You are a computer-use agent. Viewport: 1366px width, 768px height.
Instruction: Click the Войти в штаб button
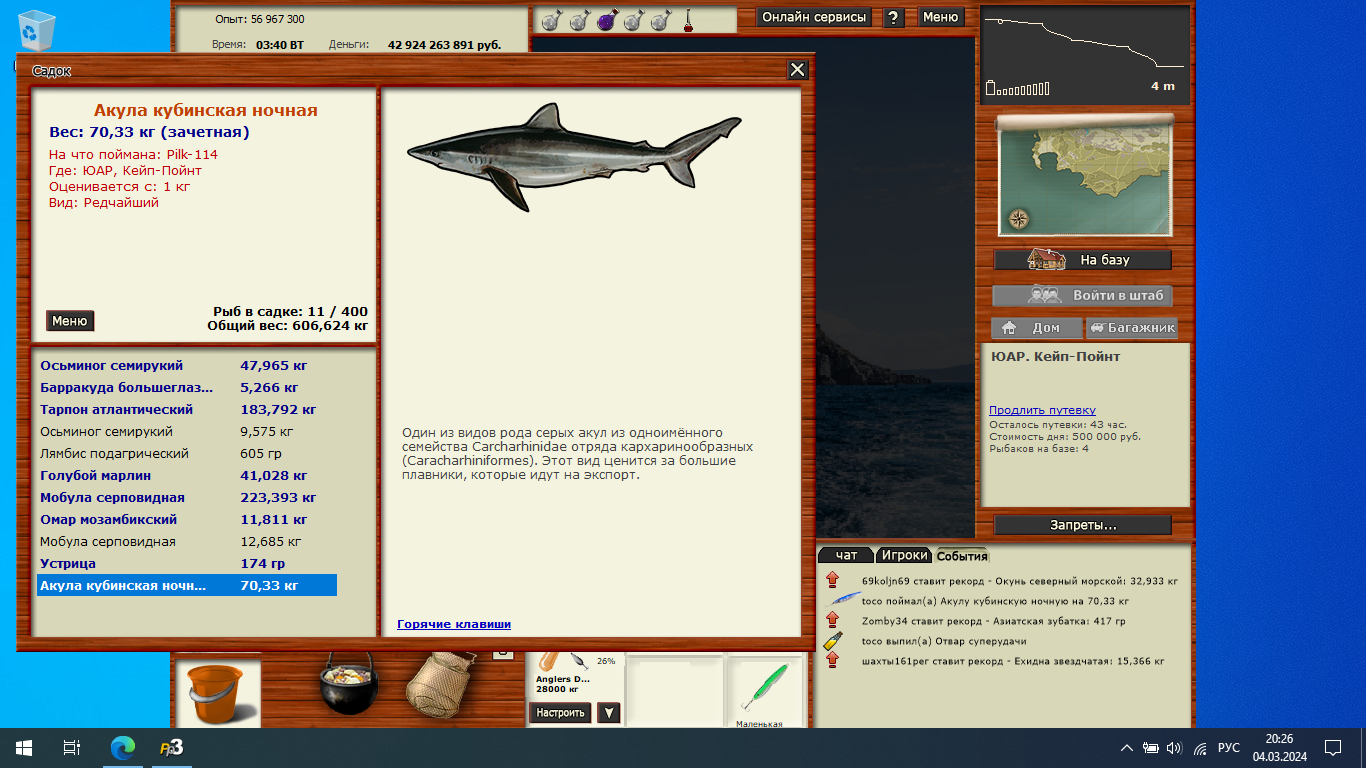(x=1083, y=296)
